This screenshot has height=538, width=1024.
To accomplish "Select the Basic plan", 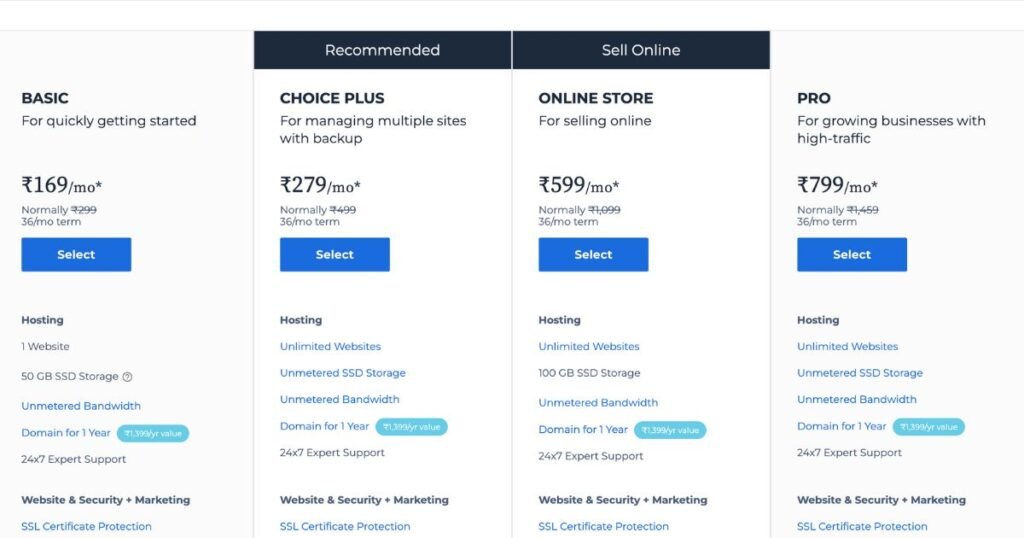I will [x=76, y=255].
